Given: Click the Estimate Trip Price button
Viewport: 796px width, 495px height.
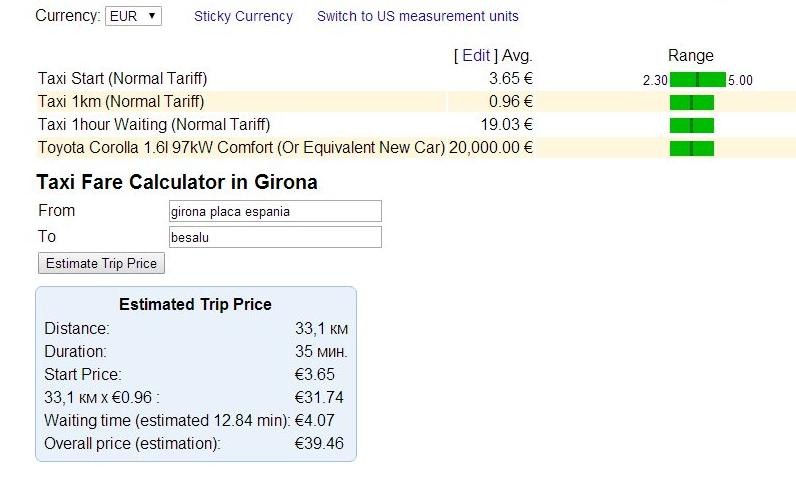Looking at the screenshot, I should [x=102, y=263].
